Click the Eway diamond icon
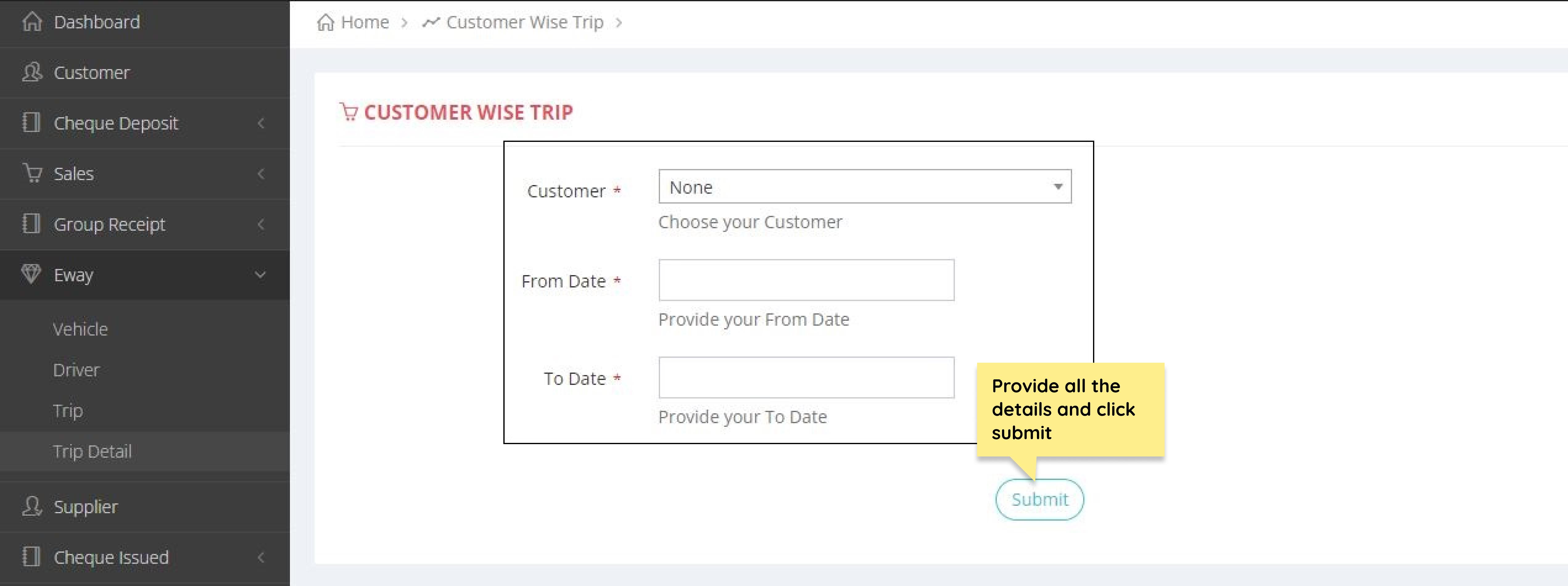Viewport: 1568px width, 586px height. [31, 274]
